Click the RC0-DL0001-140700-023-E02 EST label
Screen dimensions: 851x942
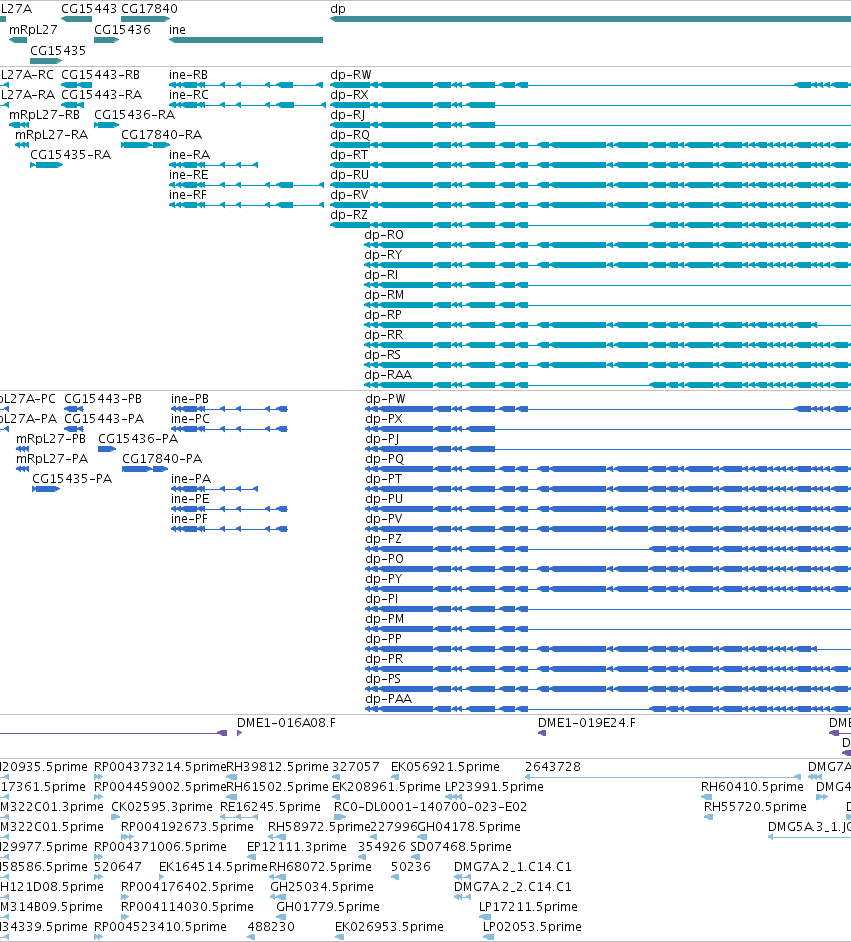[x=430, y=806]
